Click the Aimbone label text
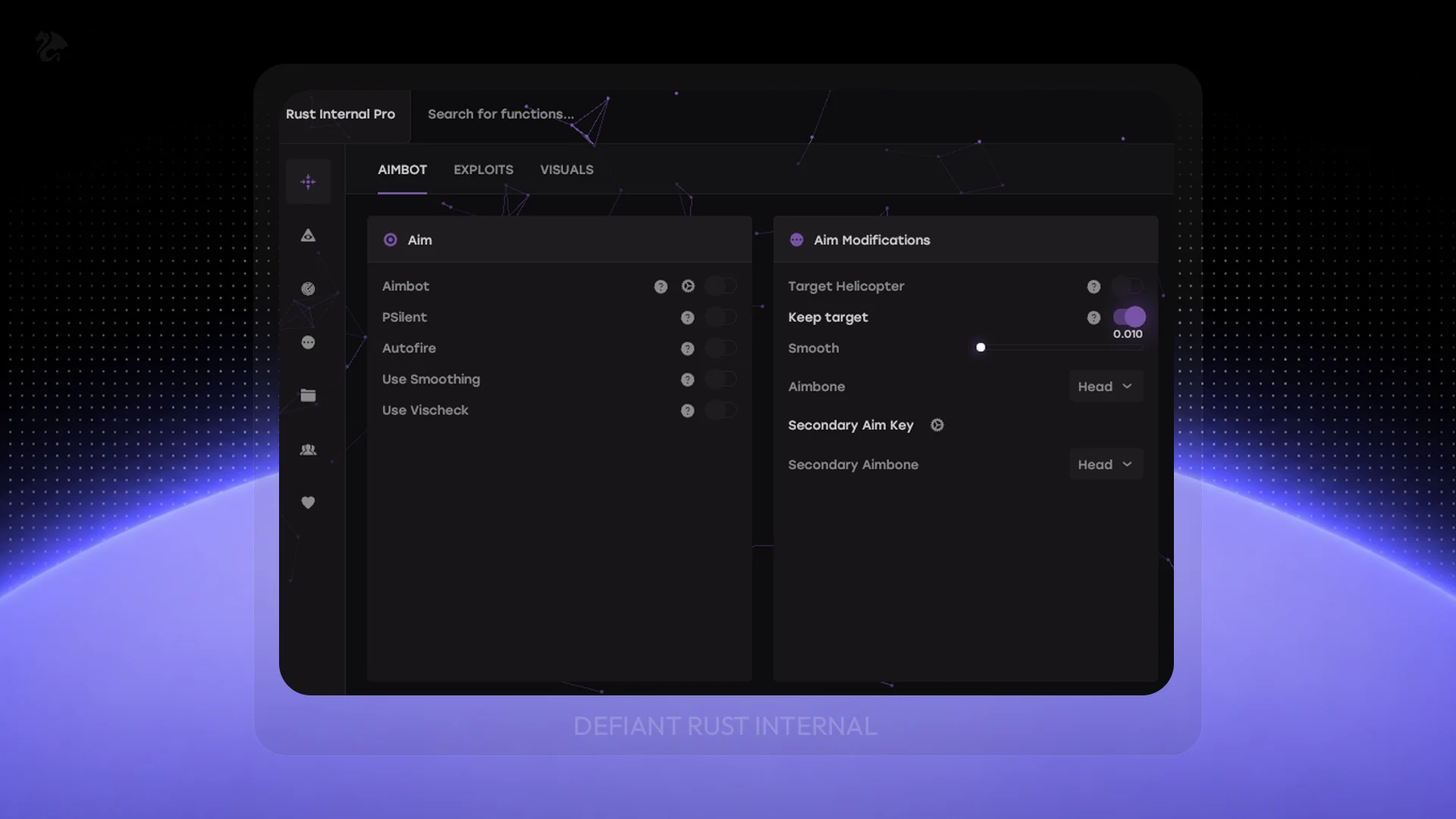 click(x=817, y=387)
